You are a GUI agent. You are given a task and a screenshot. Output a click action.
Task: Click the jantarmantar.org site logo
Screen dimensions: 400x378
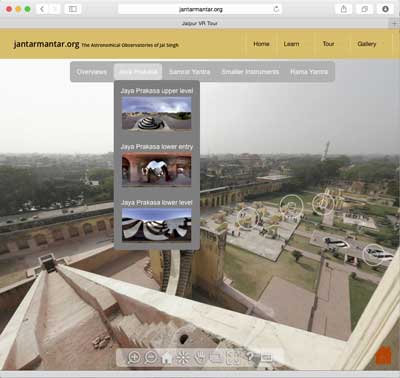pos(46,44)
